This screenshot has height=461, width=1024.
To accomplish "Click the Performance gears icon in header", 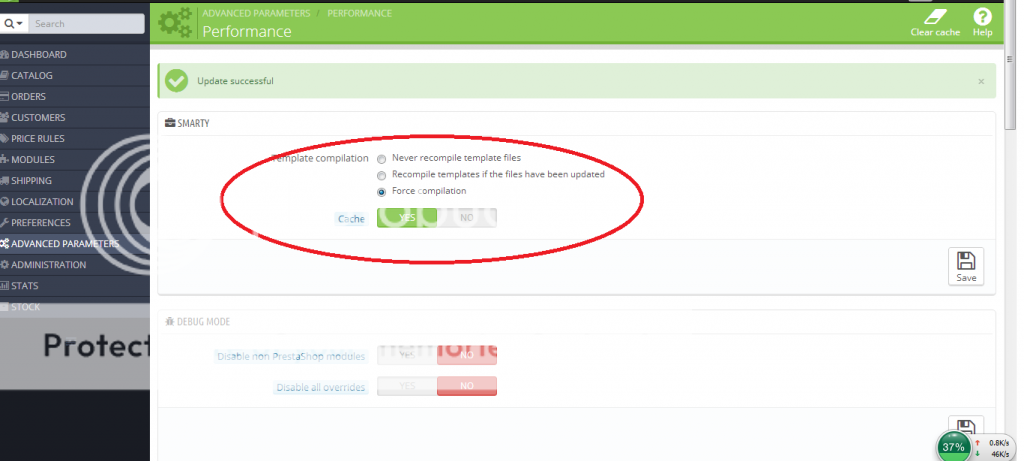I will click(176, 22).
